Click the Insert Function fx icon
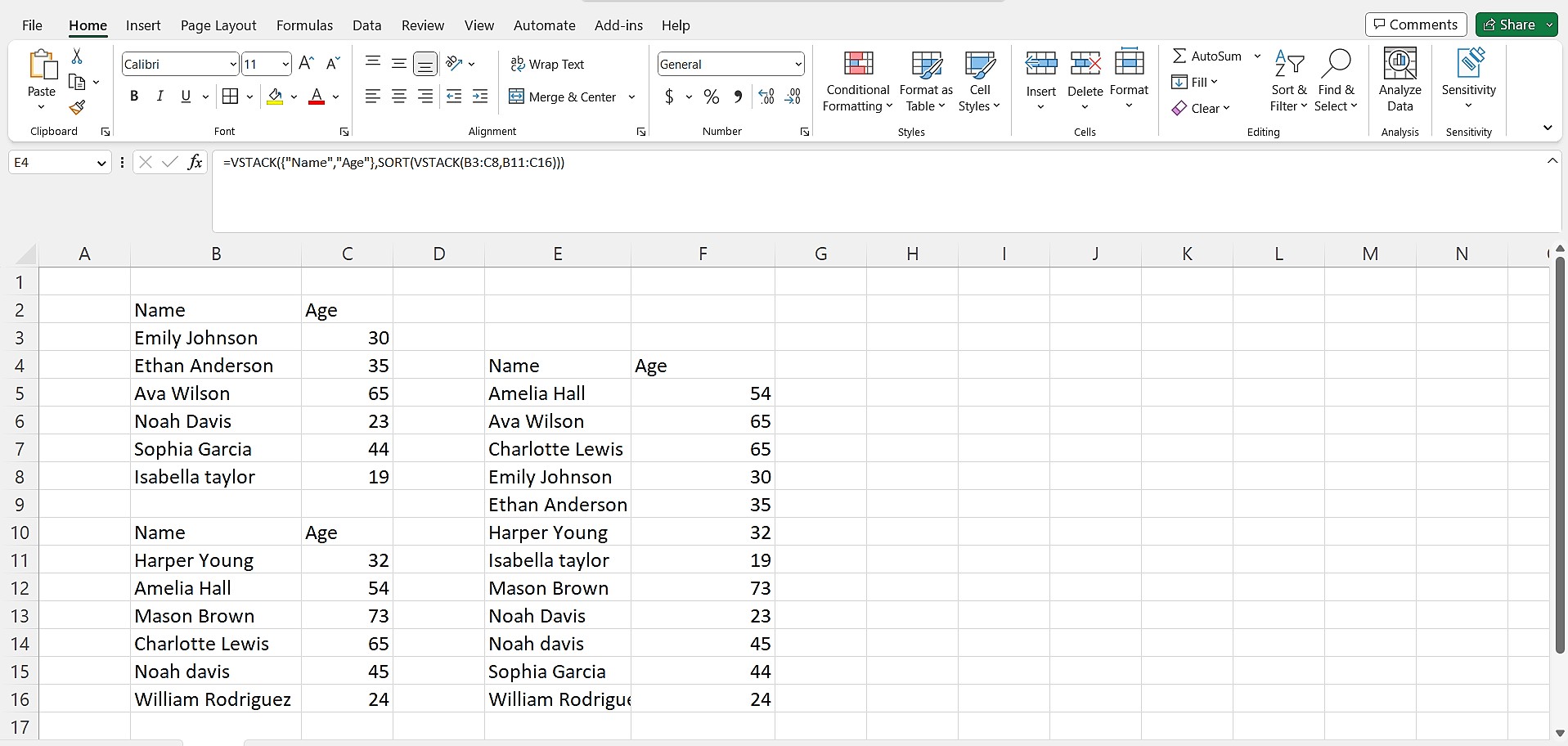Image resolution: width=1568 pixels, height=746 pixels. point(195,162)
